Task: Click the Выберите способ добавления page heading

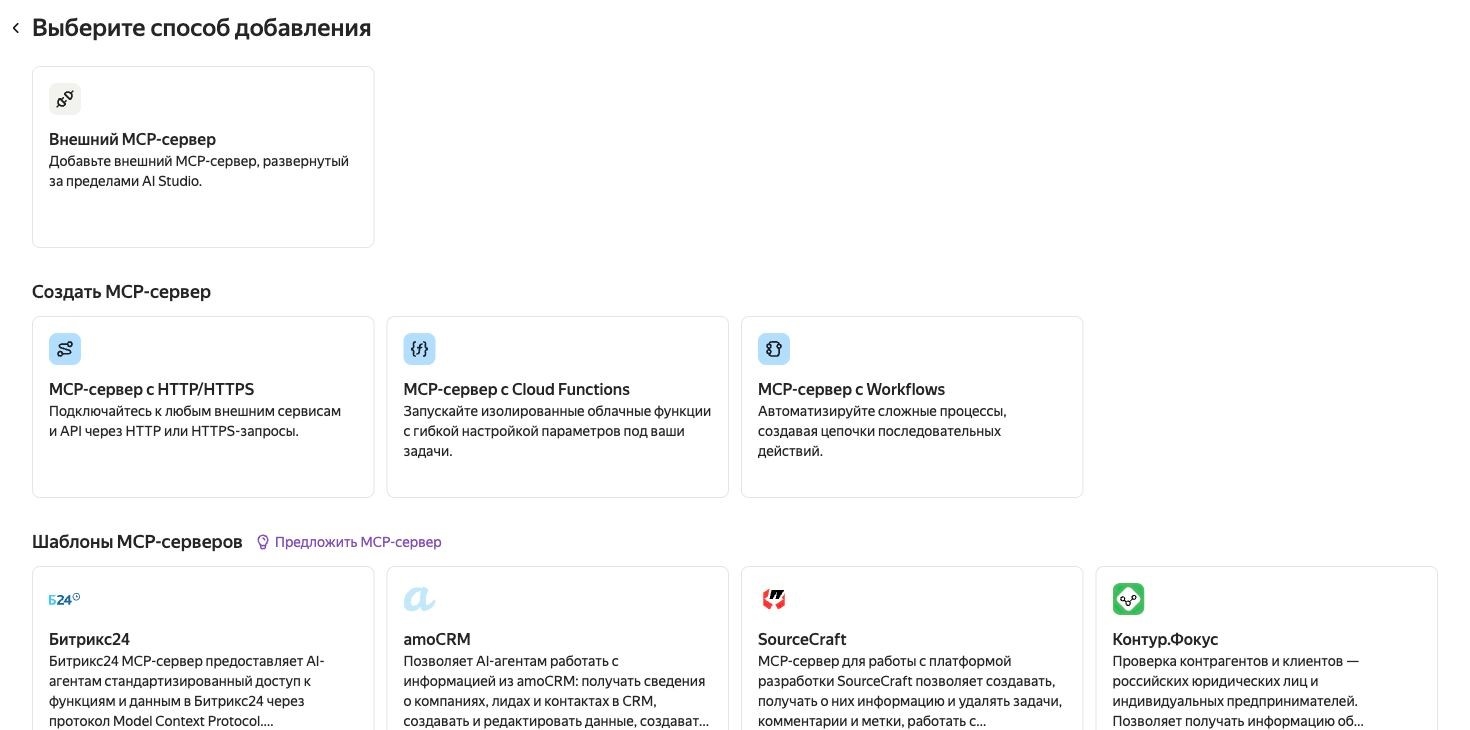Action: coord(202,28)
